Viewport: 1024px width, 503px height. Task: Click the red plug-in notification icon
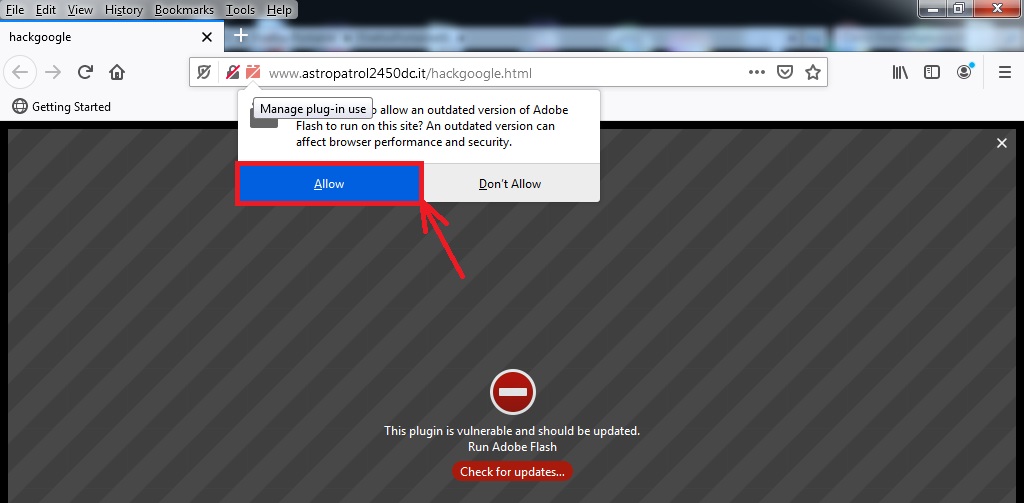pyautogui.click(x=253, y=73)
